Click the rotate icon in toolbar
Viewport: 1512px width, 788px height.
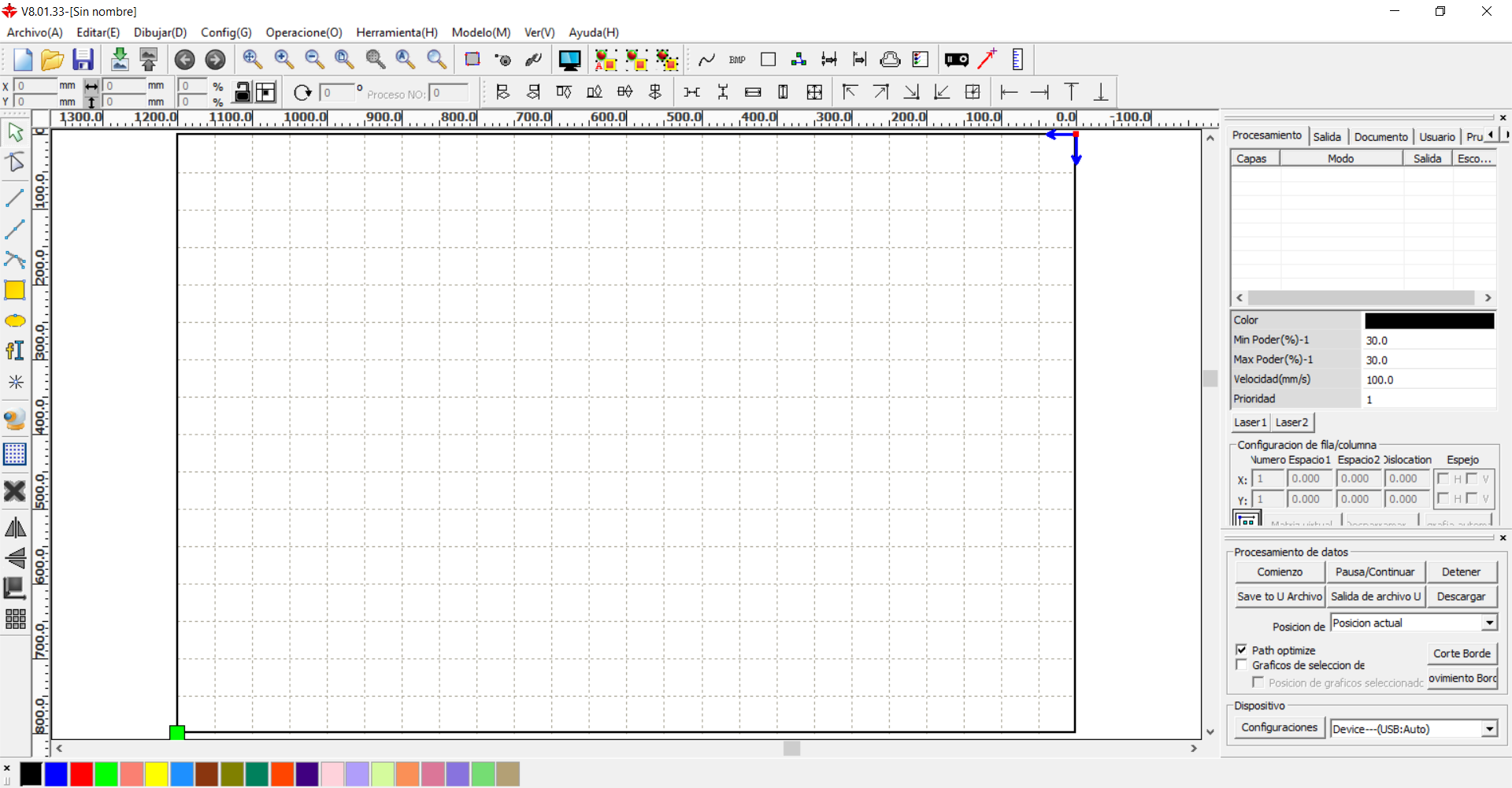(x=302, y=93)
